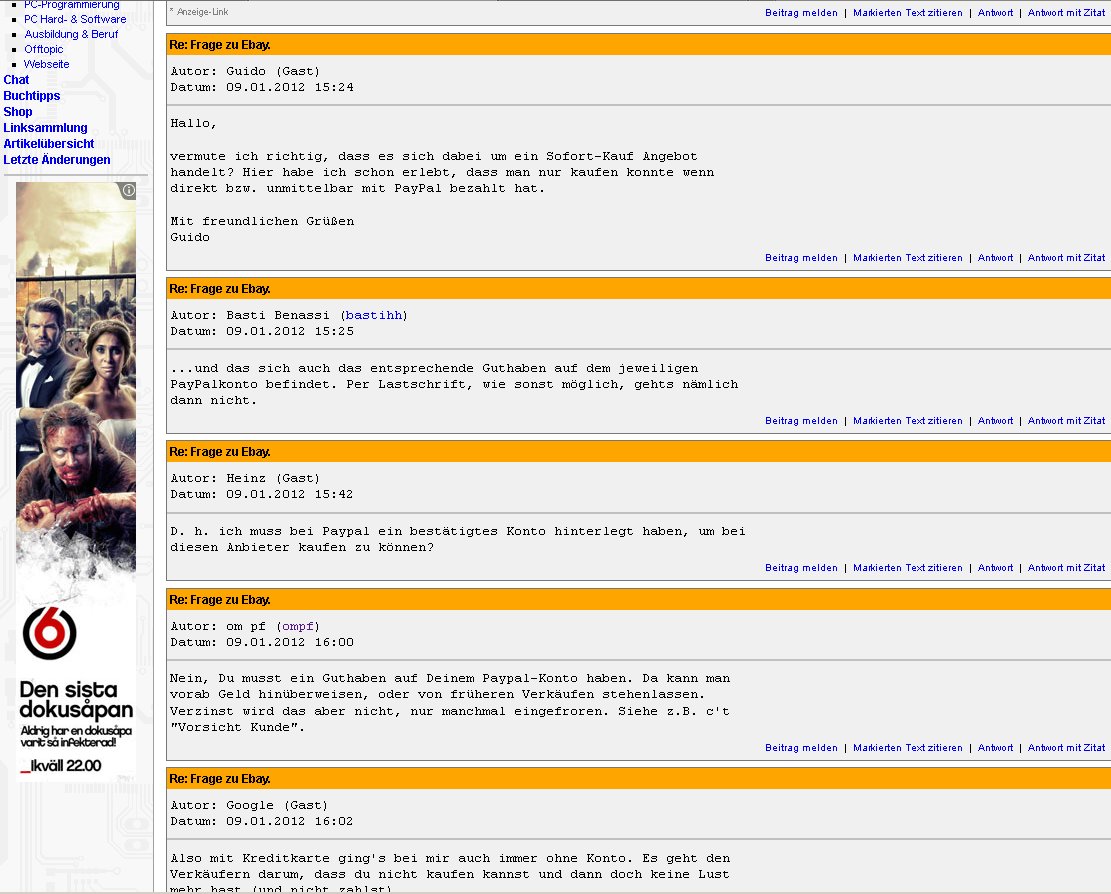The width and height of the screenshot is (1111, 894).
Task: Click 'Datum: 09.01.2012 16:02' text
Action: [x=262, y=822]
